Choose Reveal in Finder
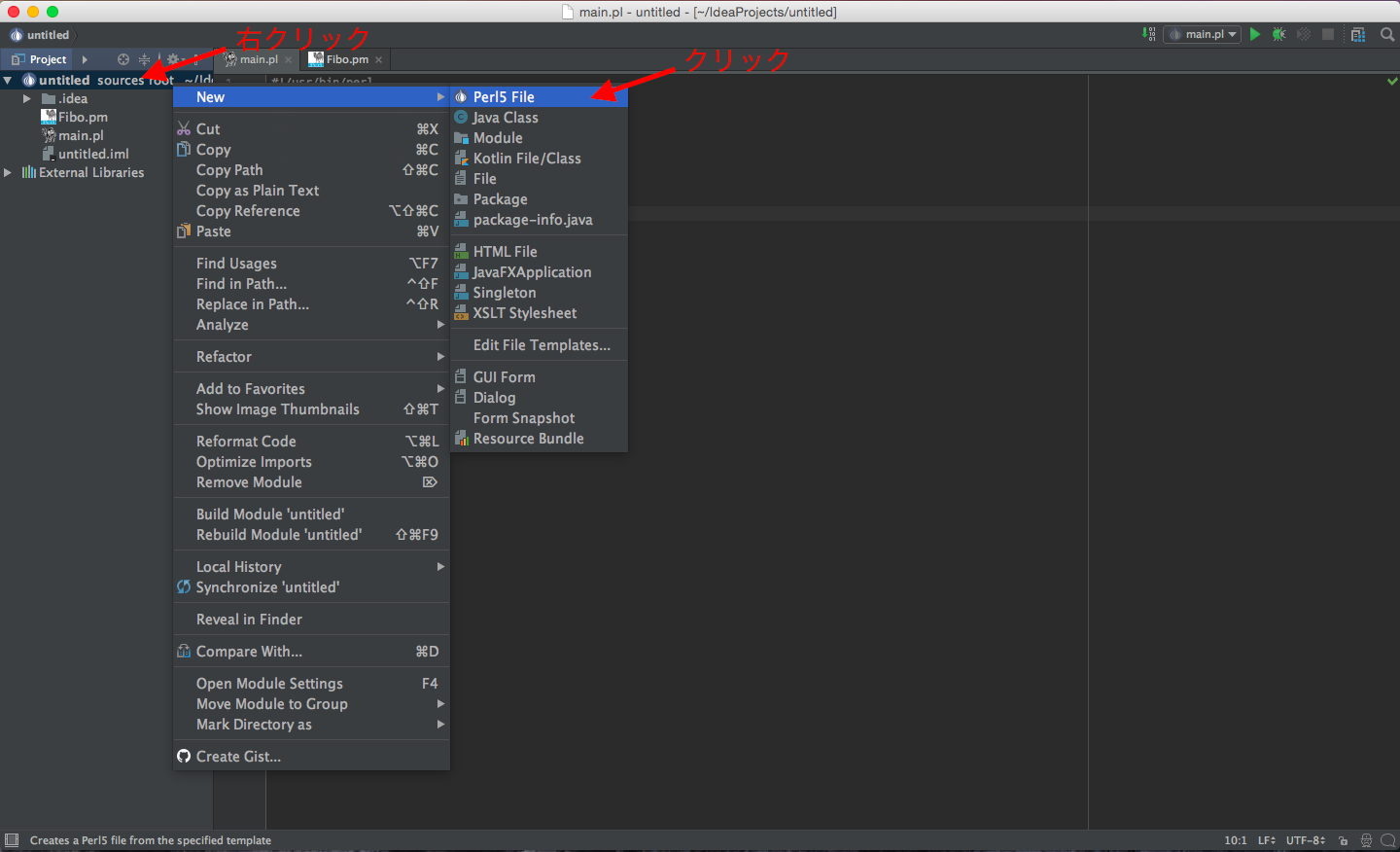 click(311, 620)
